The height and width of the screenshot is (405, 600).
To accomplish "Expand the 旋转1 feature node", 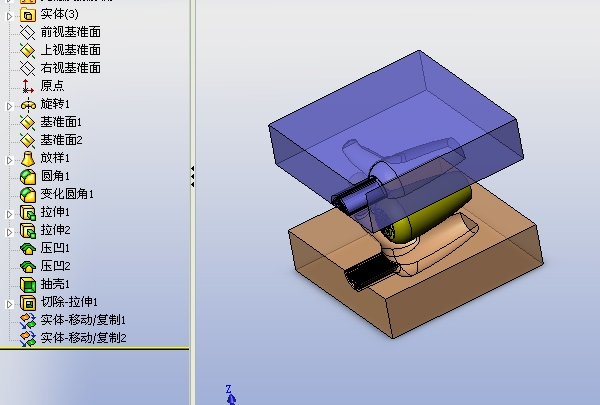I will pos(9,106).
